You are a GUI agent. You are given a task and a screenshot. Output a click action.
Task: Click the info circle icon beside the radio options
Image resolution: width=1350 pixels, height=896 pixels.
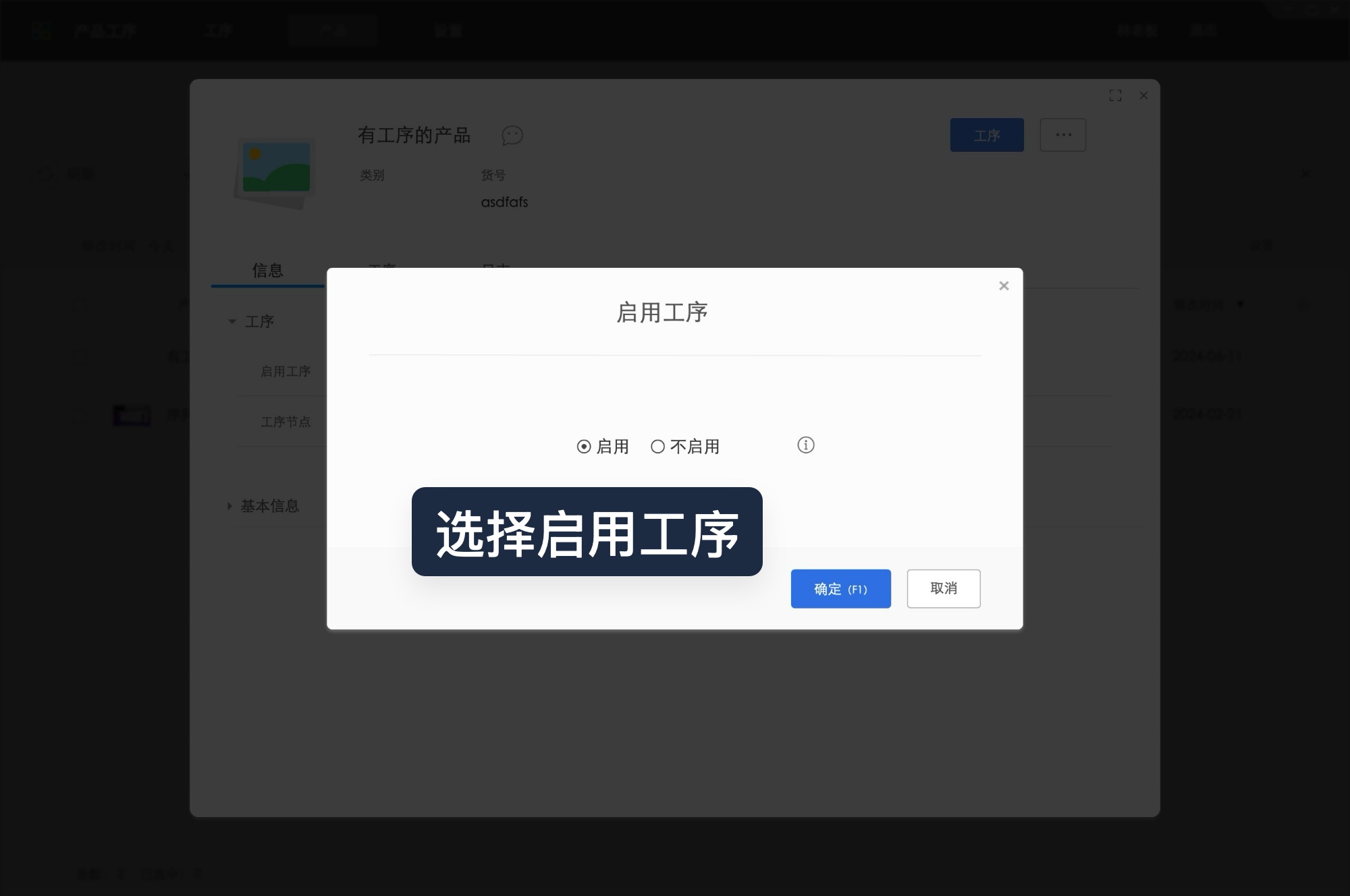(x=805, y=445)
